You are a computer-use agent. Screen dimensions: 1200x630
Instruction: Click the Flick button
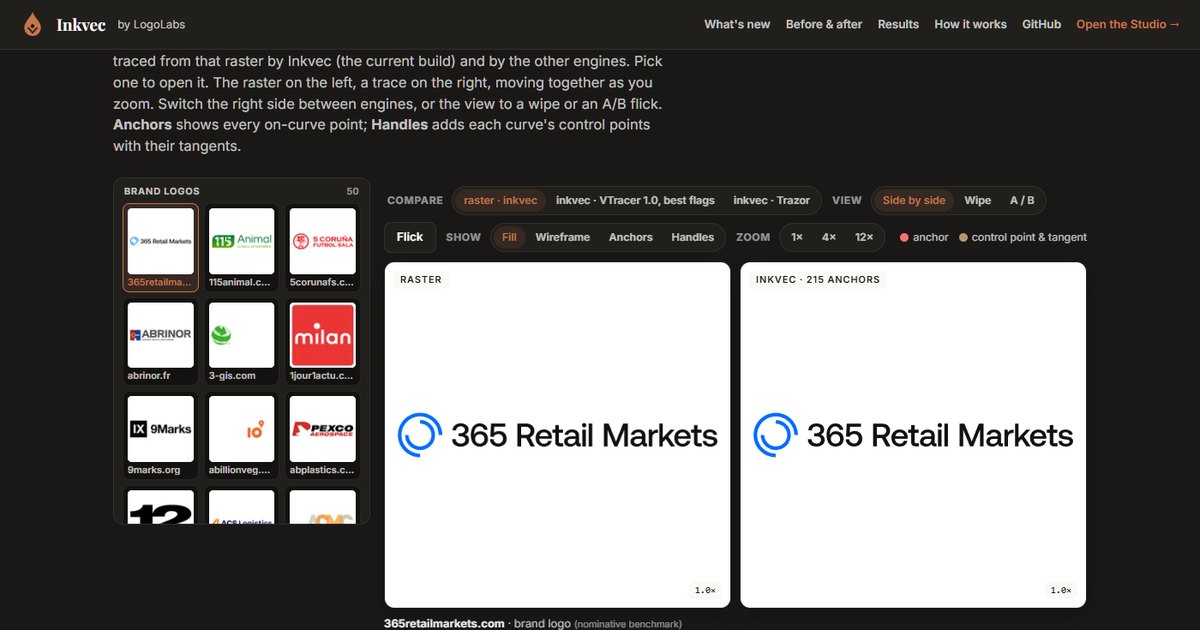pyautogui.click(x=410, y=237)
